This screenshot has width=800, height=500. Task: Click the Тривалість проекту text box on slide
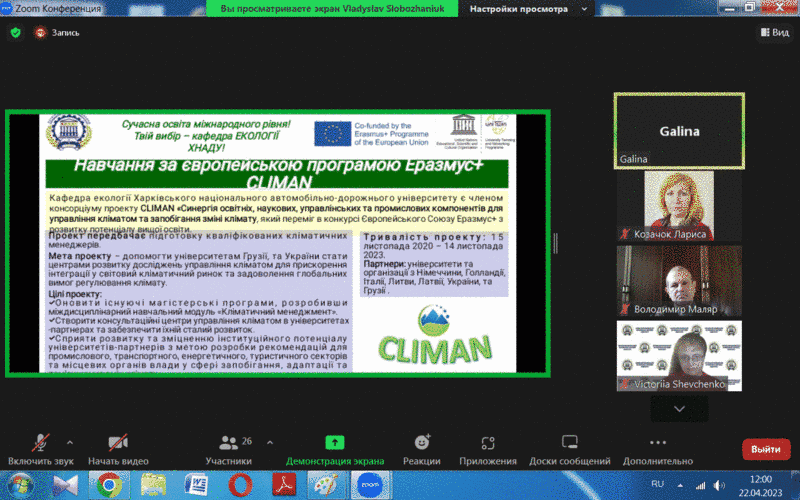click(434, 264)
